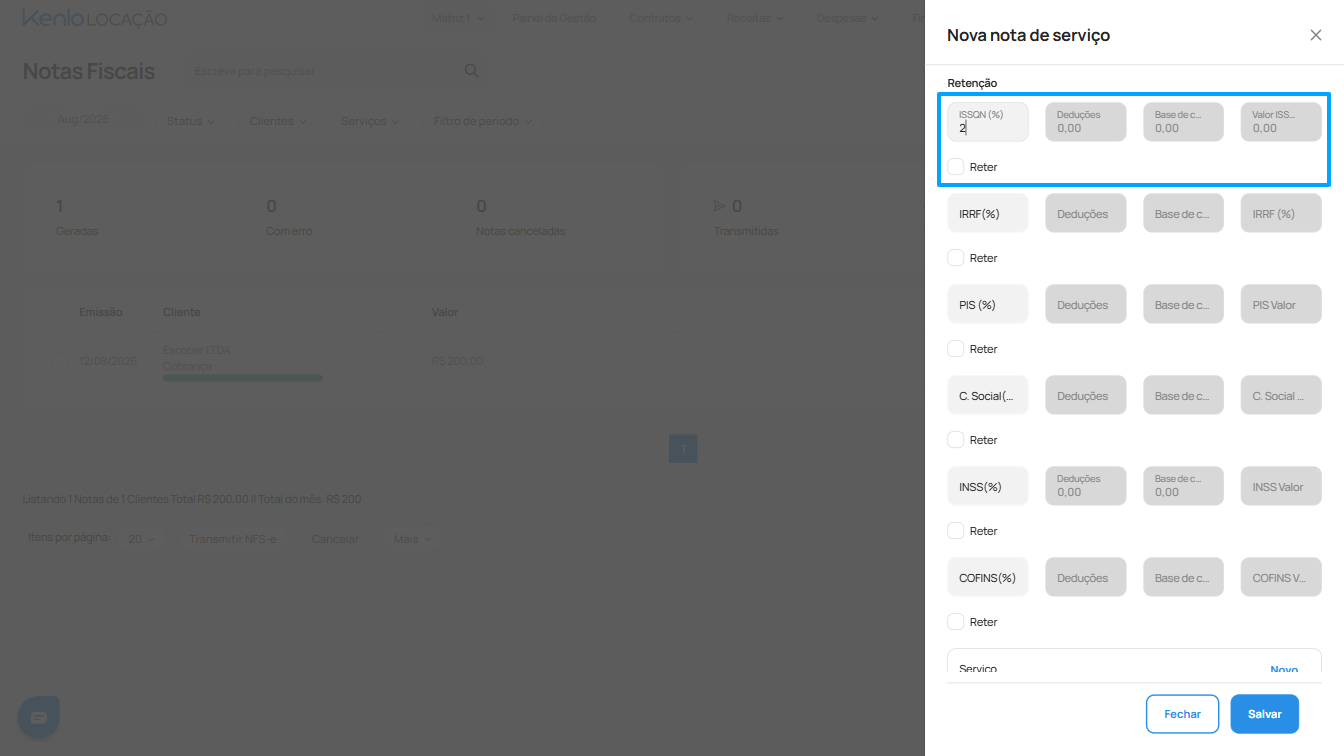Toggle Reter for C. Social

pyautogui.click(x=956, y=440)
